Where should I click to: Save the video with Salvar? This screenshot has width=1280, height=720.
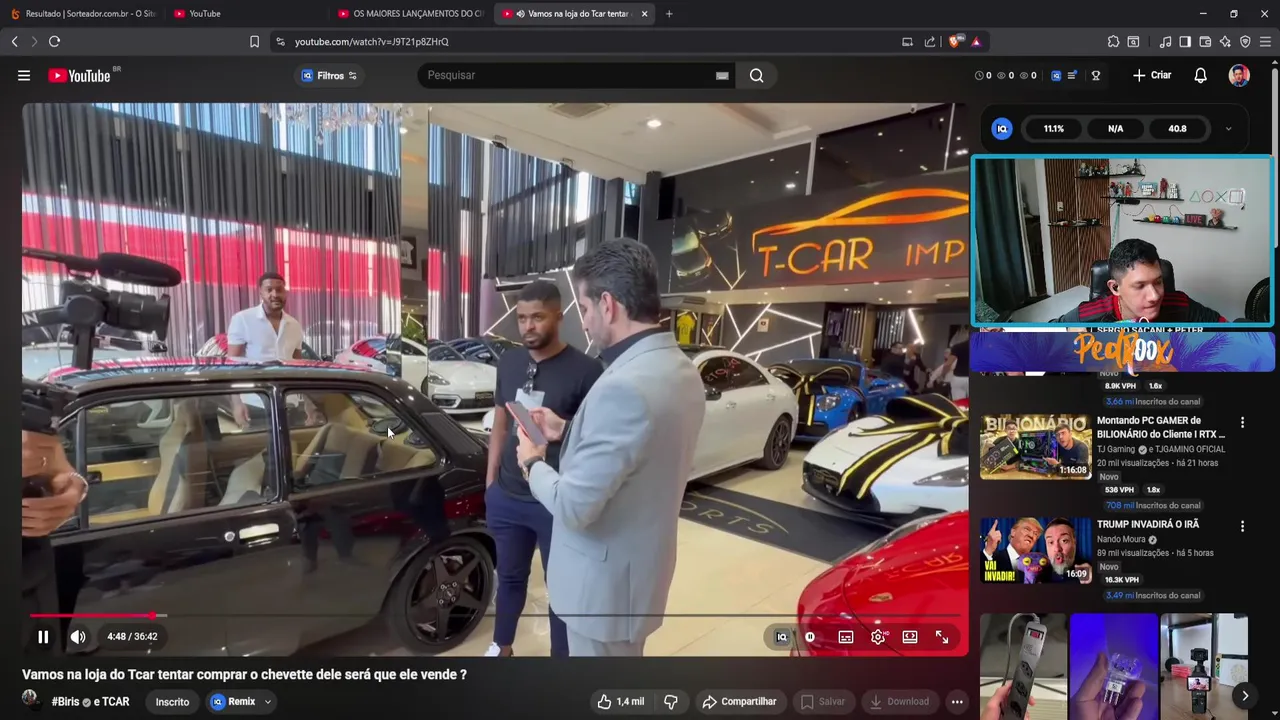(823, 702)
